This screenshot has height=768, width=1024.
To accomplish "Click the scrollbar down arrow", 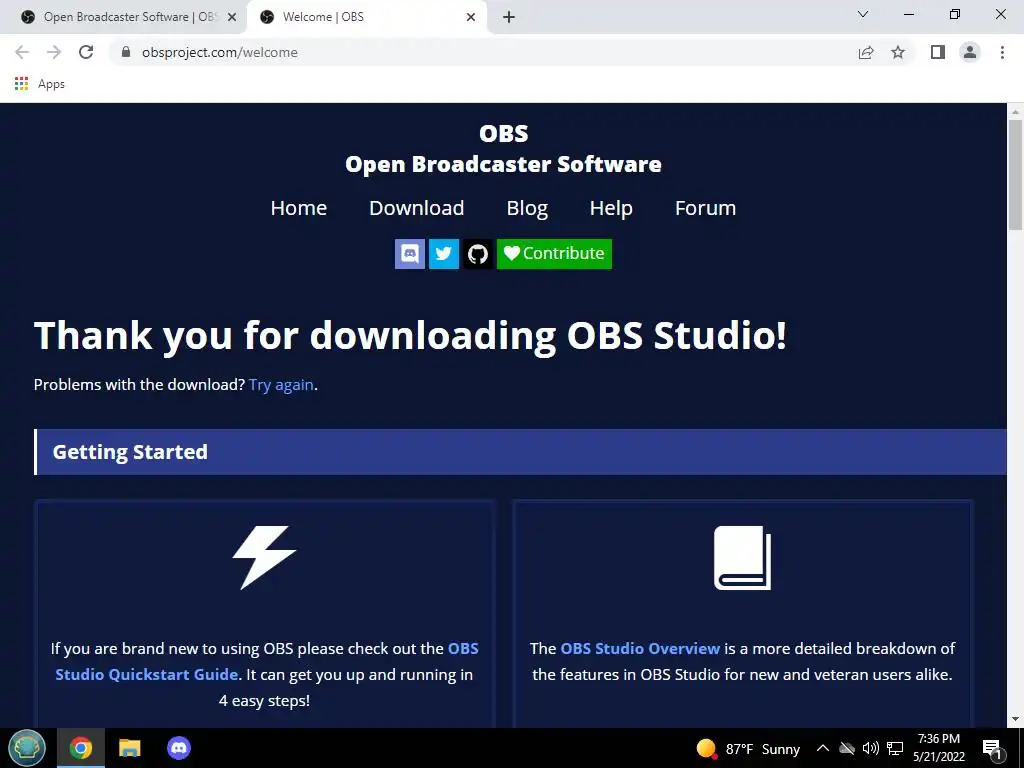I will point(1015,719).
